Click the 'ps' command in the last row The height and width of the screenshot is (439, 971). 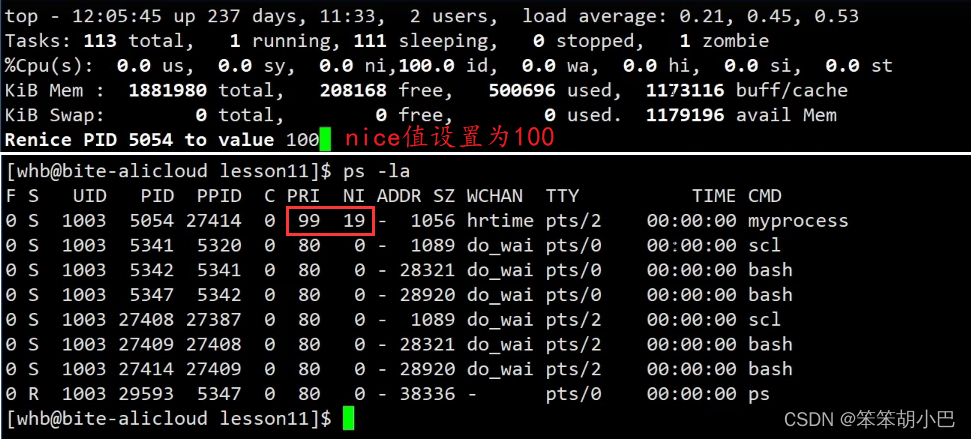coord(759,394)
